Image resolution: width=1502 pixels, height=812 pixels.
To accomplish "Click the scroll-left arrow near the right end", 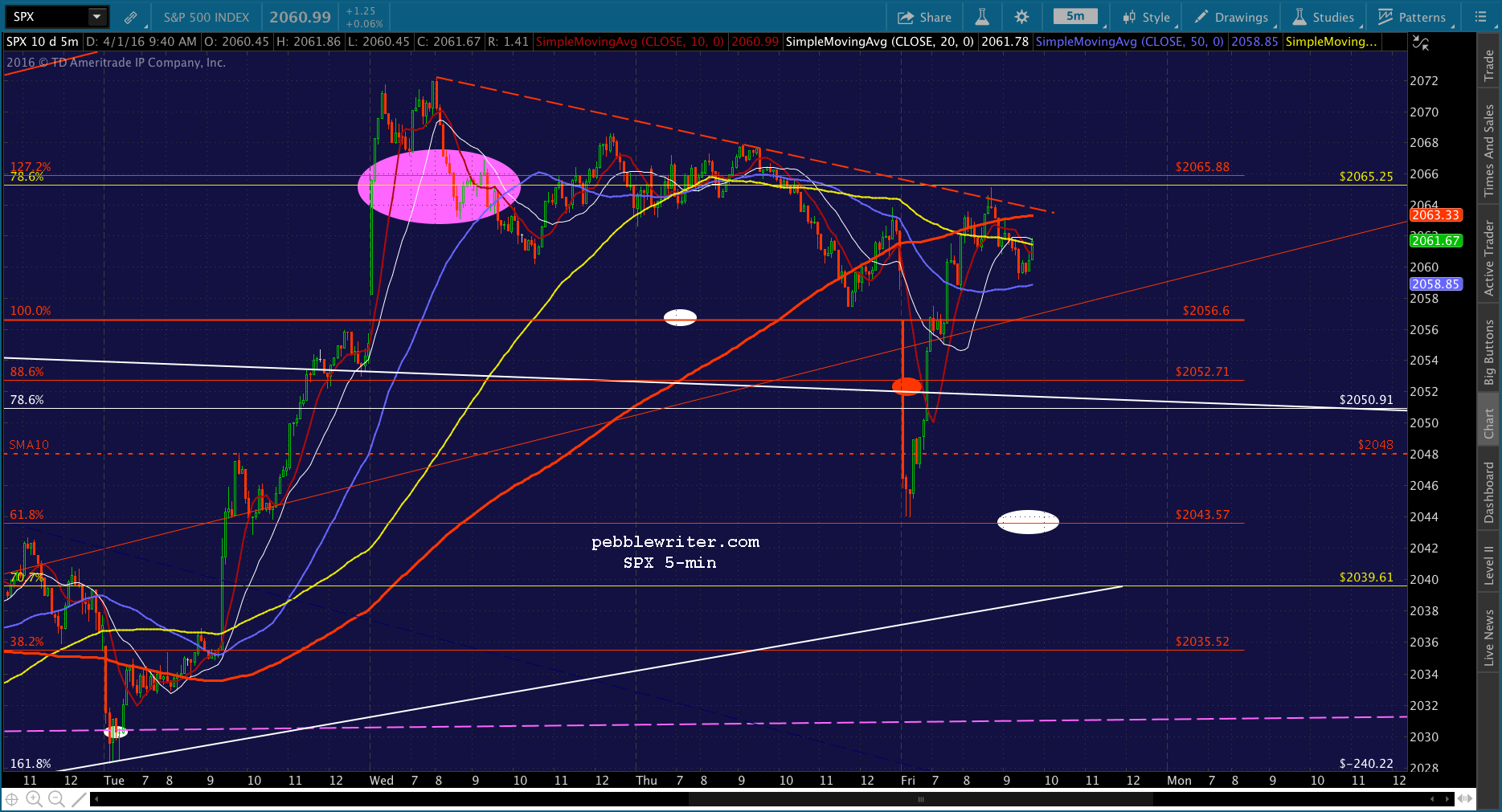I will click(x=1432, y=799).
